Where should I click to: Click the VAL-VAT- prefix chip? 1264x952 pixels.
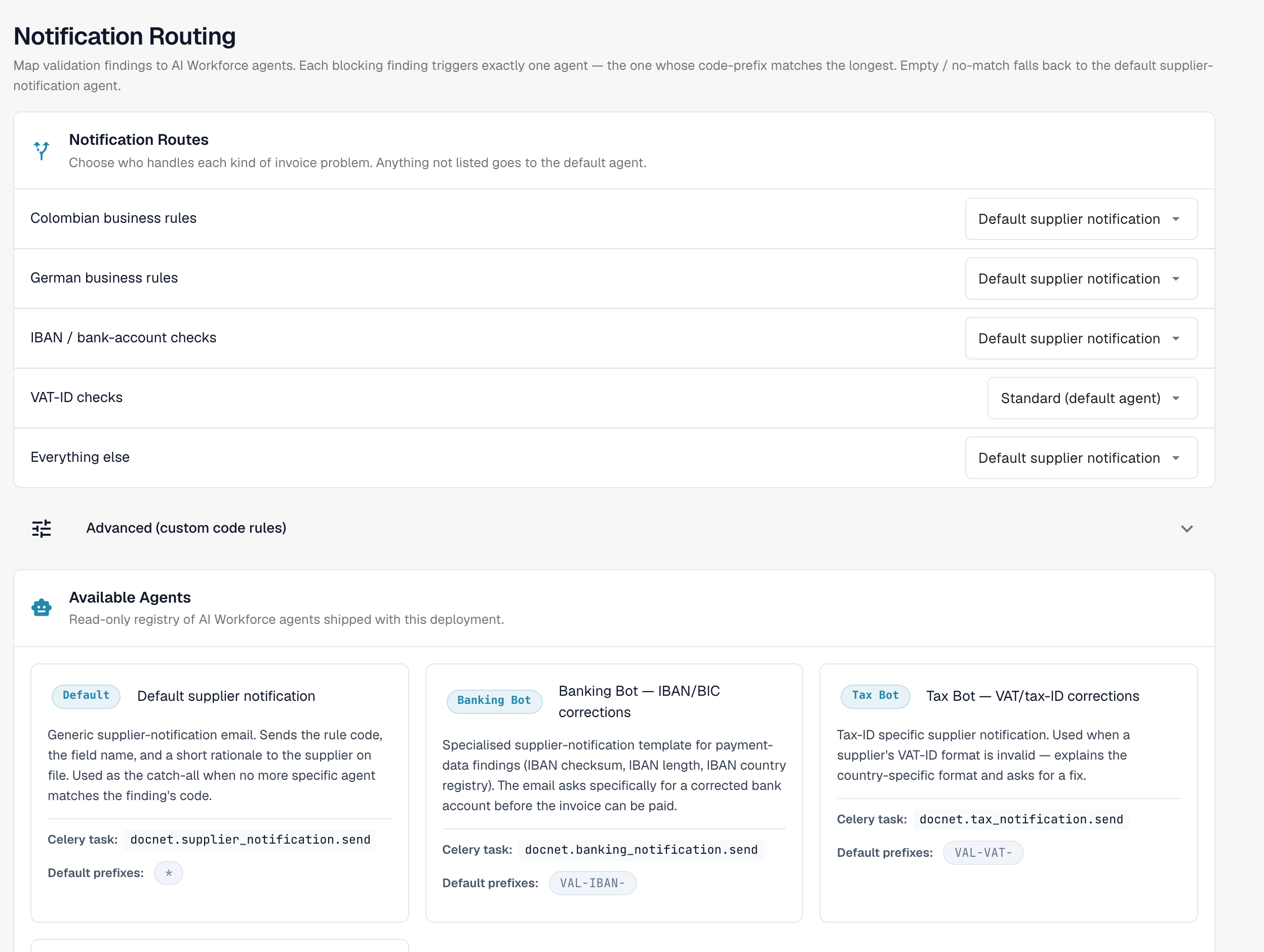[x=983, y=853]
